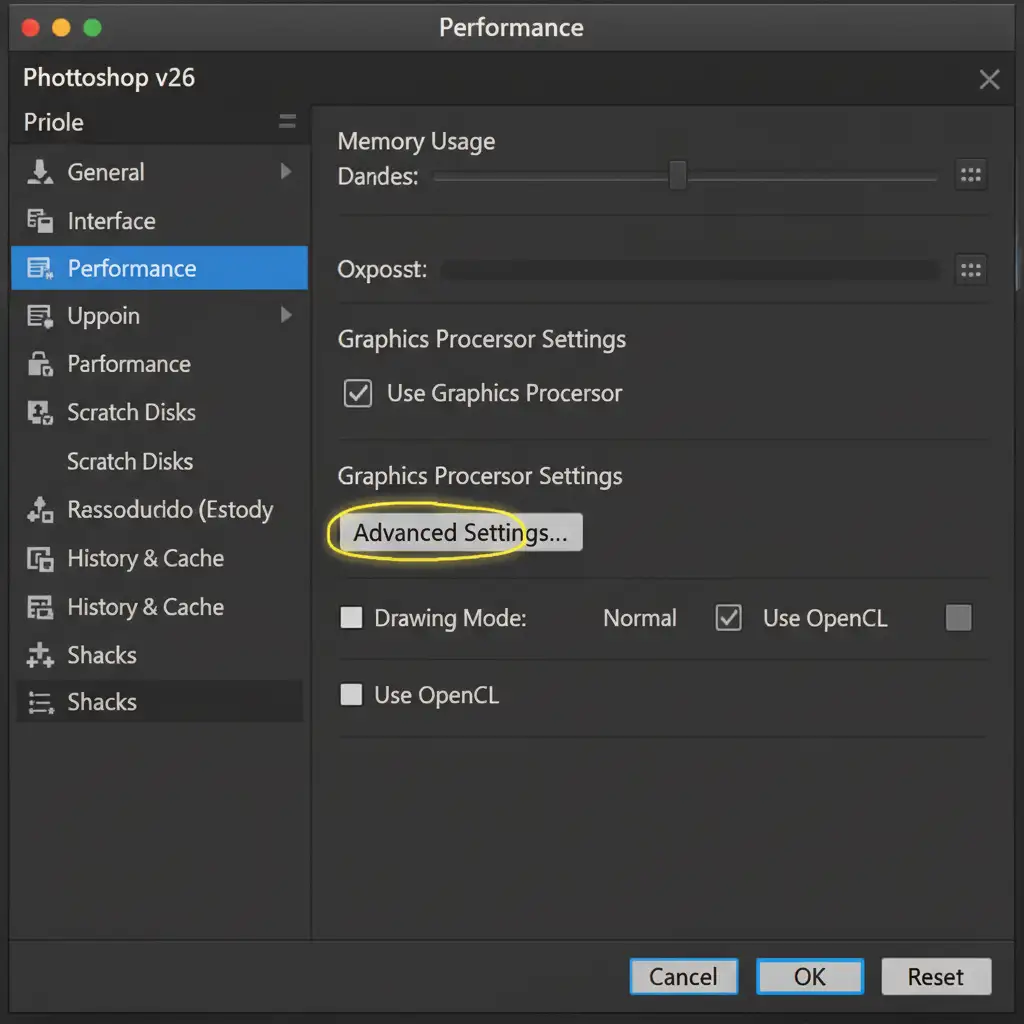
Task: Click the grid icon beside Memory Usage slider
Action: (x=970, y=175)
